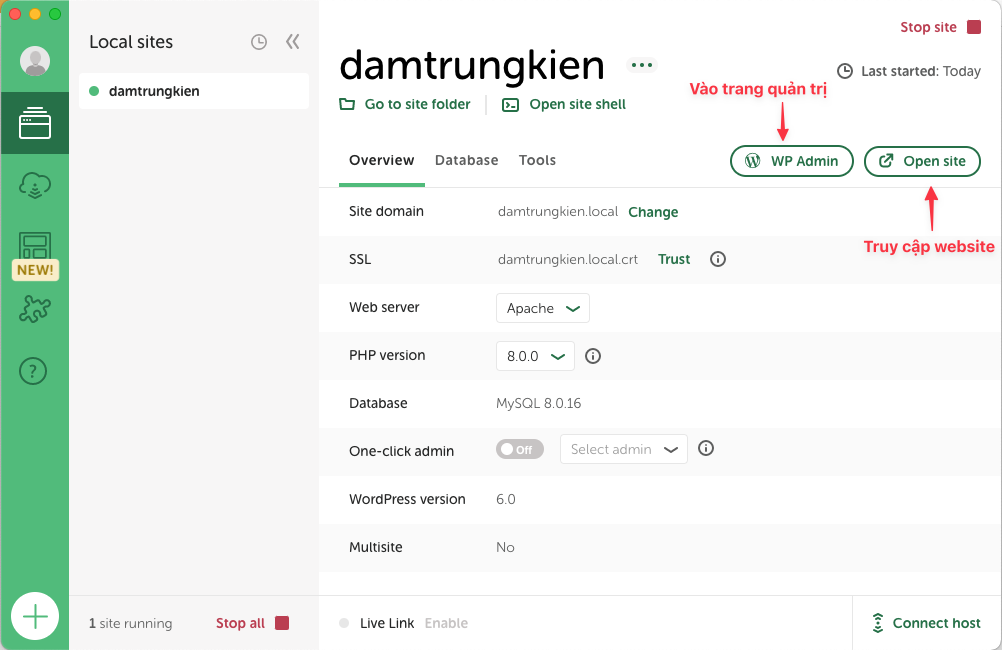
Task: Switch to the Tools tab
Action: (x=537, y=160)
